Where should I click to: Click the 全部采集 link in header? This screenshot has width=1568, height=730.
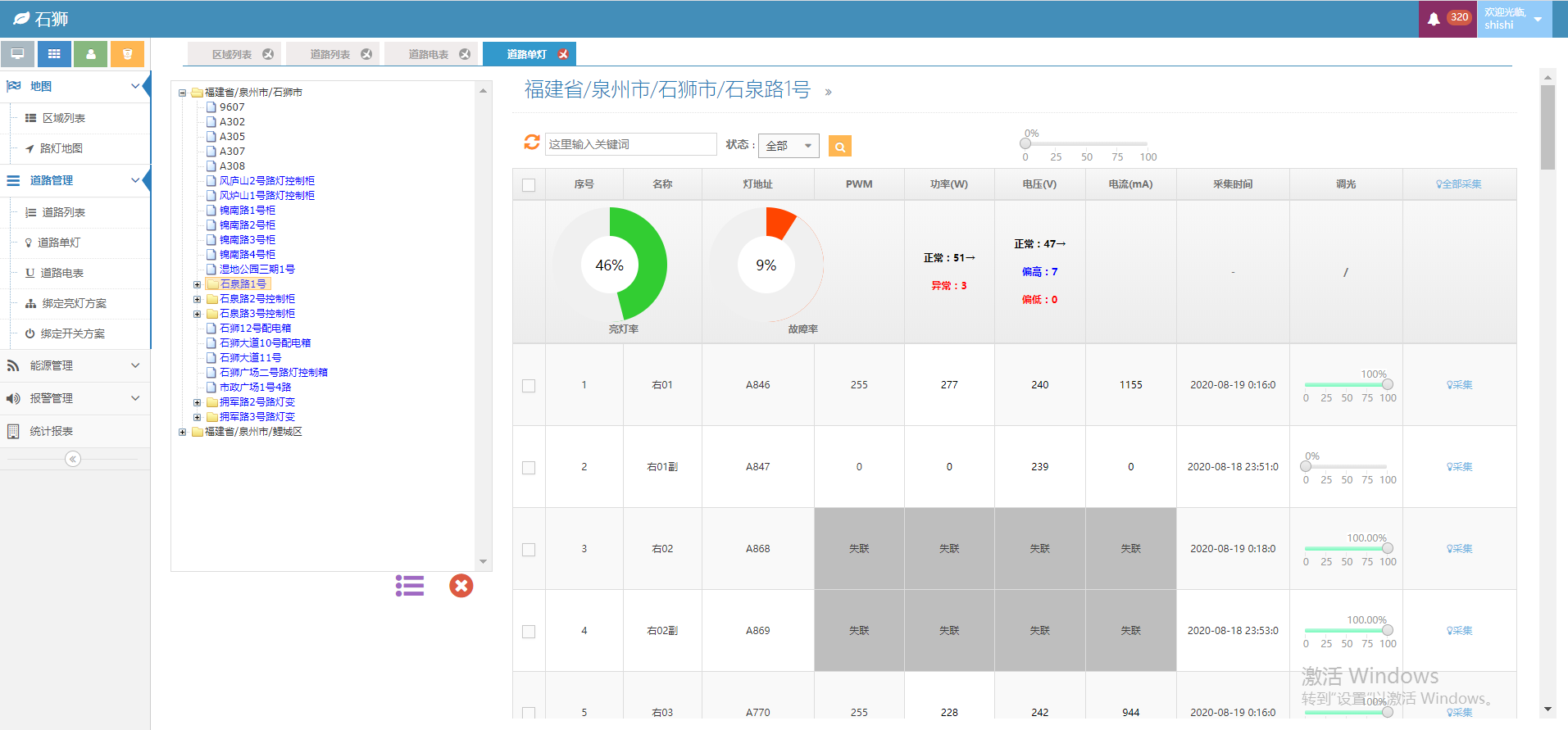[x=1459, y=184]
